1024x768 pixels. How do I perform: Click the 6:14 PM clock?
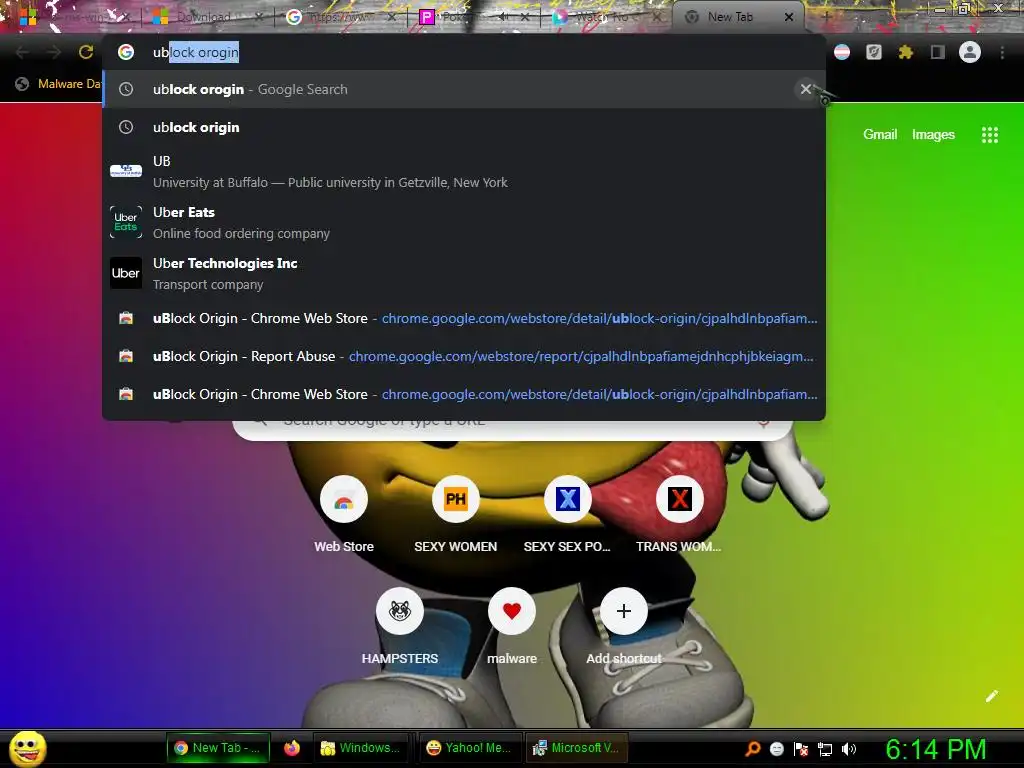click(935, 749)
